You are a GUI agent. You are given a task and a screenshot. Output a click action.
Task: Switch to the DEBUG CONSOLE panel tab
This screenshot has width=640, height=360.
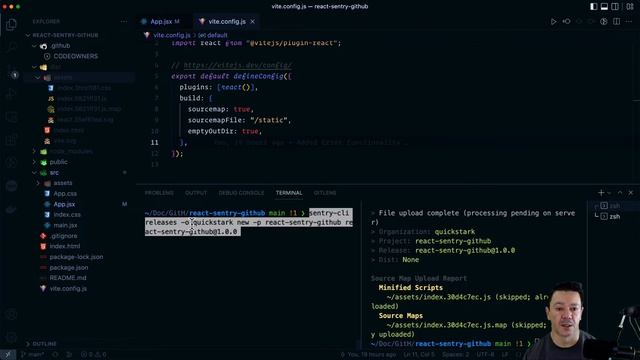tap(241, 193)
